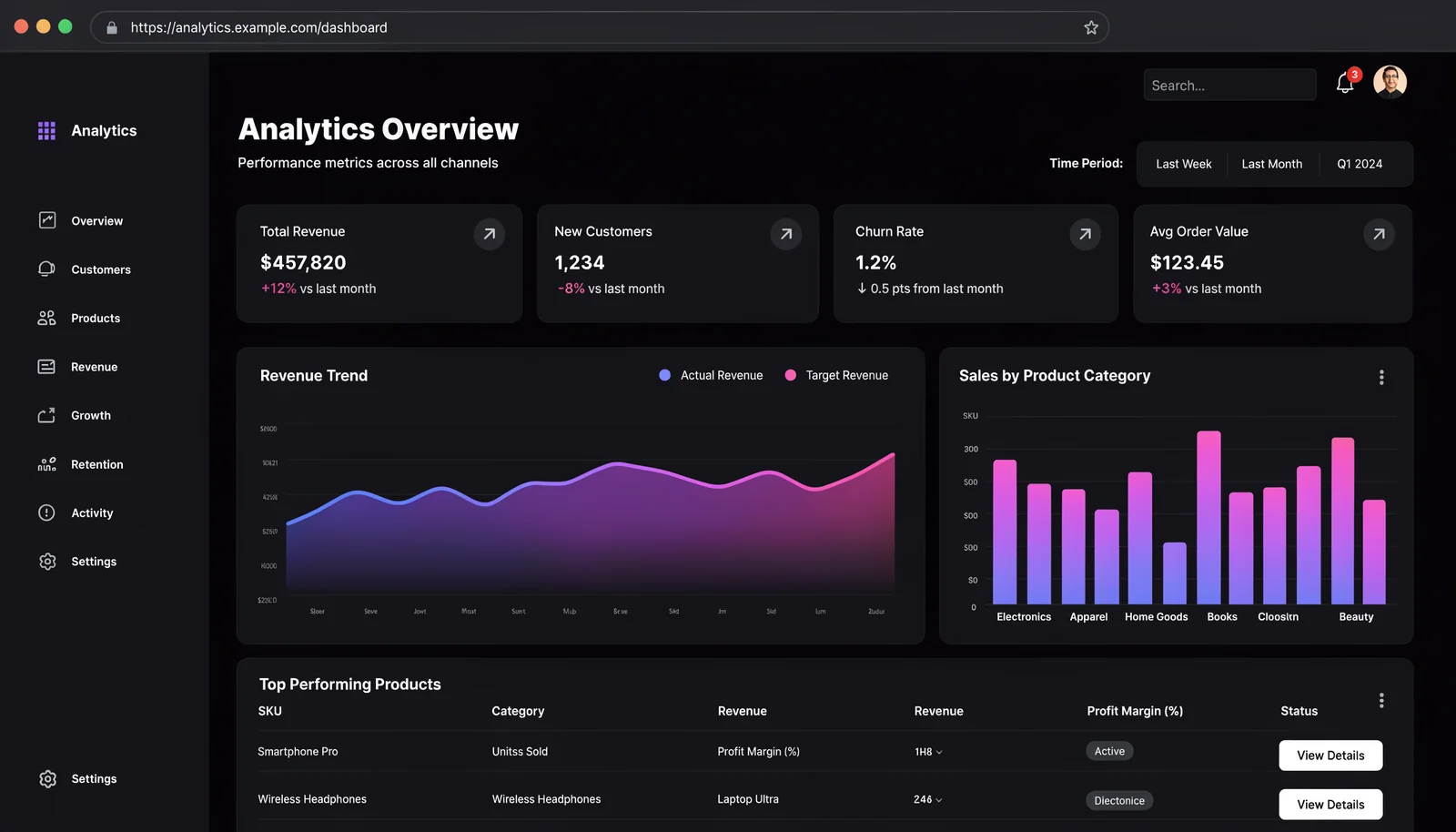Open Total Revenue card arrow icon

[490, 234]
